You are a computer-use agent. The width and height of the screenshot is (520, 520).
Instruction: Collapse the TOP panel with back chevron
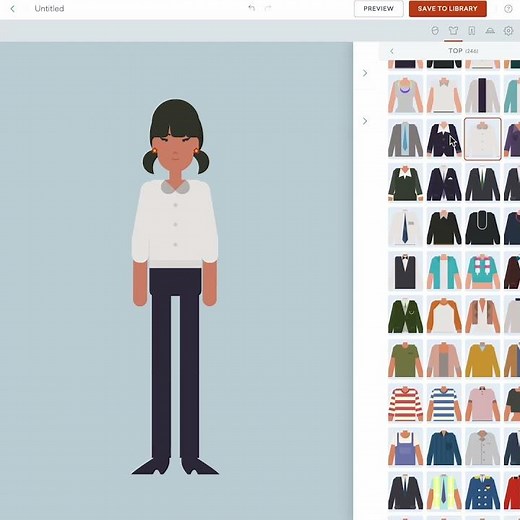[x=392, y=51]
